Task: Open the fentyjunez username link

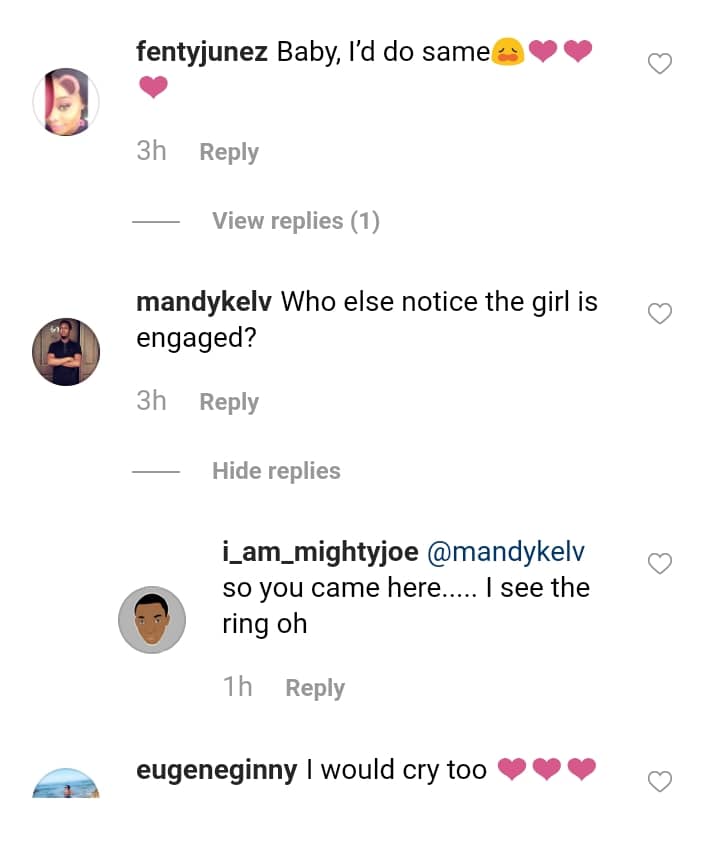Action: pos(202,52)
